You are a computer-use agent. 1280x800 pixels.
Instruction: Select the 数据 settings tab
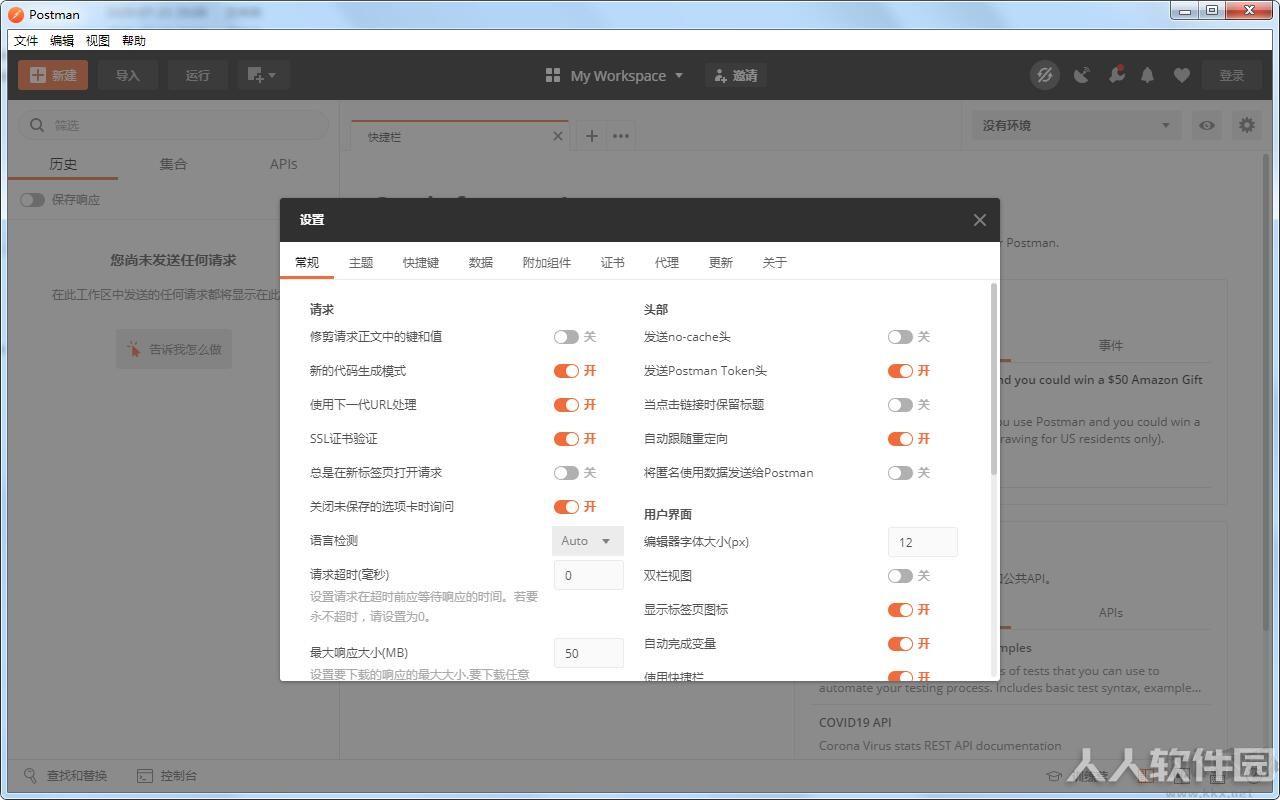[481, 262]
